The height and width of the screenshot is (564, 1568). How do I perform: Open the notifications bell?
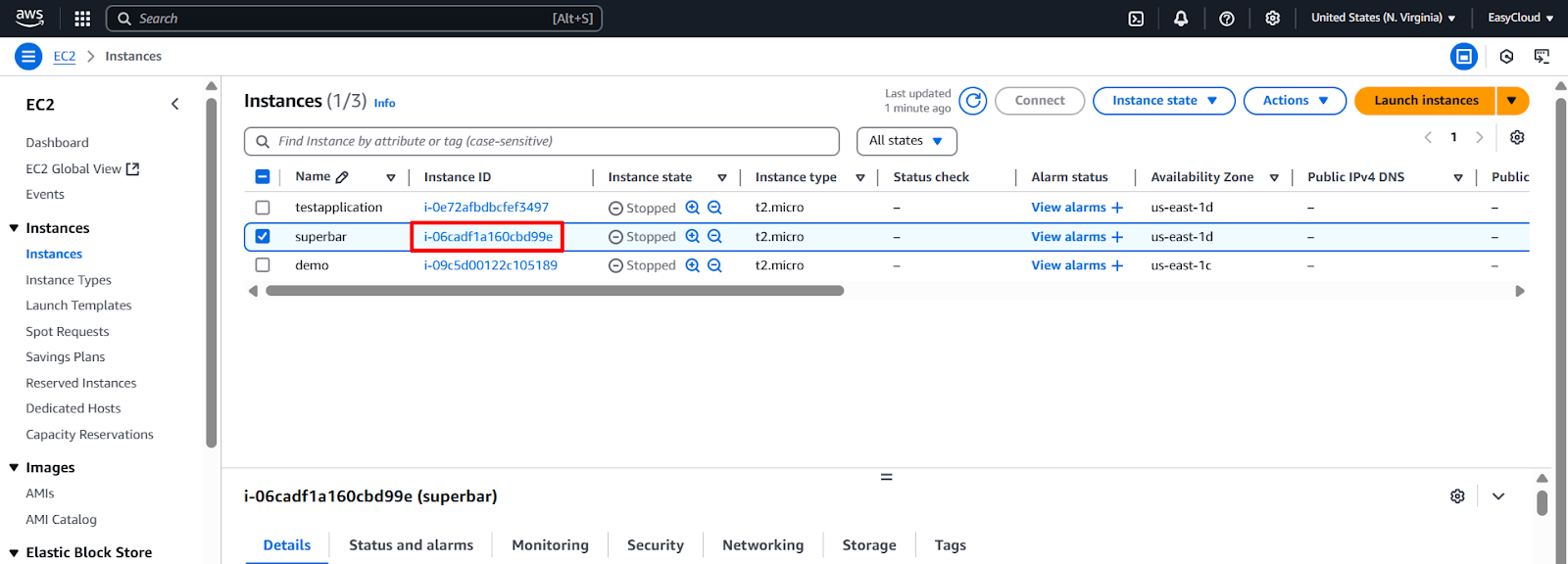[1181, 19]
